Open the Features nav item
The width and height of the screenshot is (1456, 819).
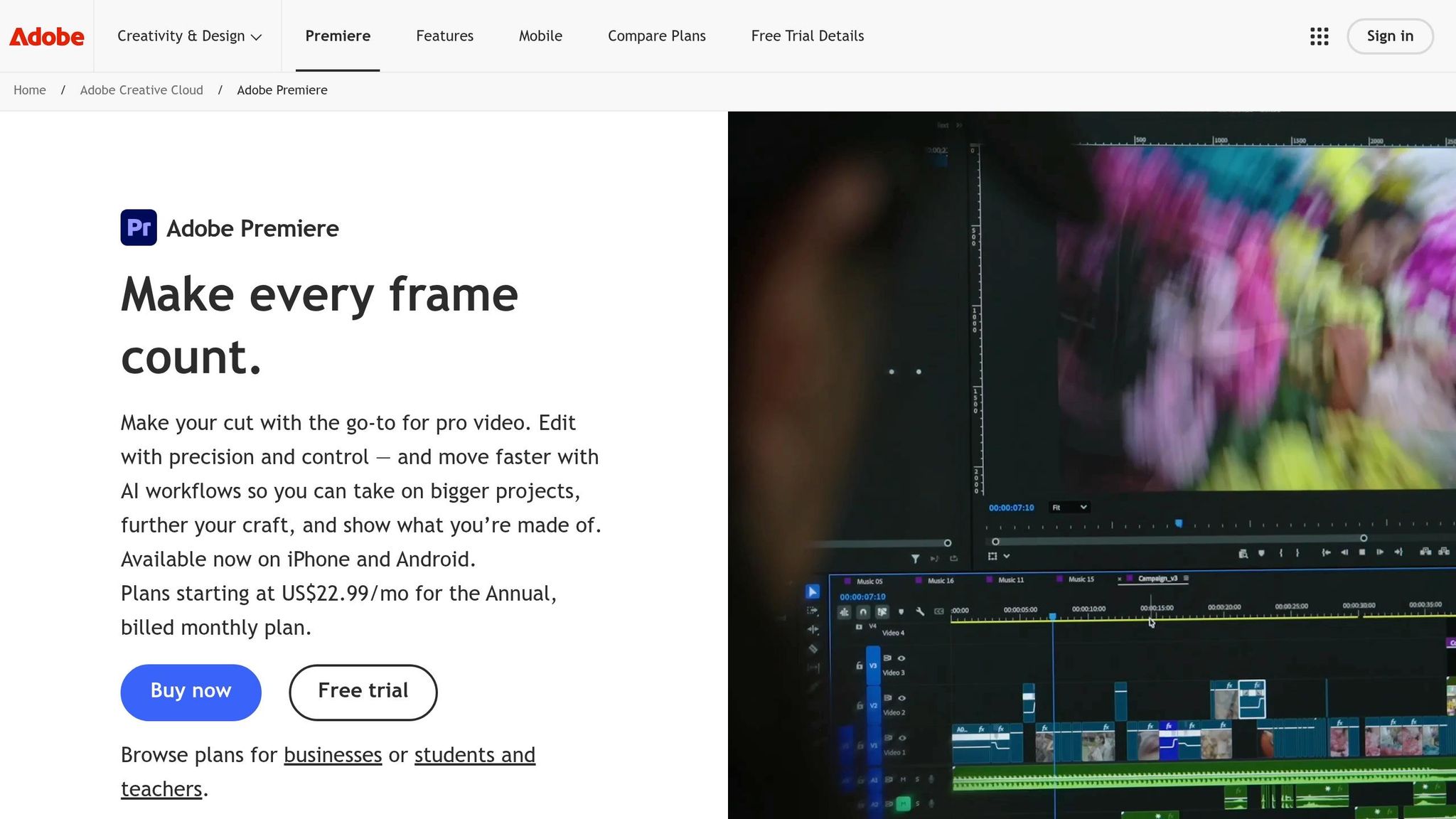(444, 36)
